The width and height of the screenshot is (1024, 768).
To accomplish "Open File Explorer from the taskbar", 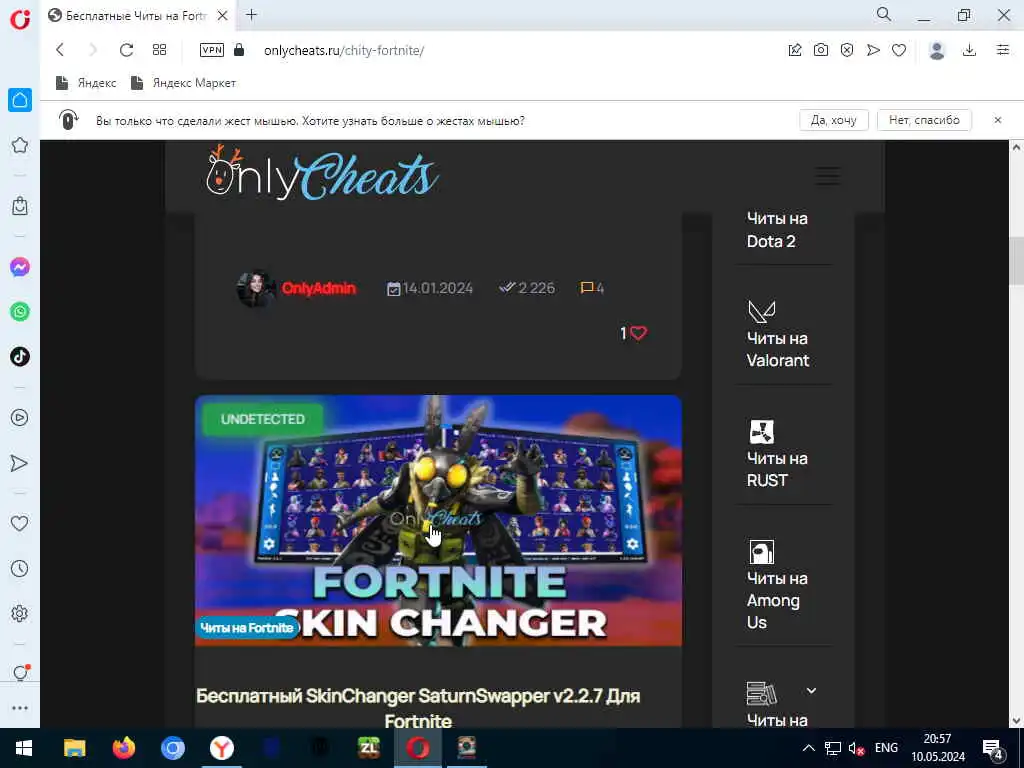I will pyautogui.click(x=74, y=748).
